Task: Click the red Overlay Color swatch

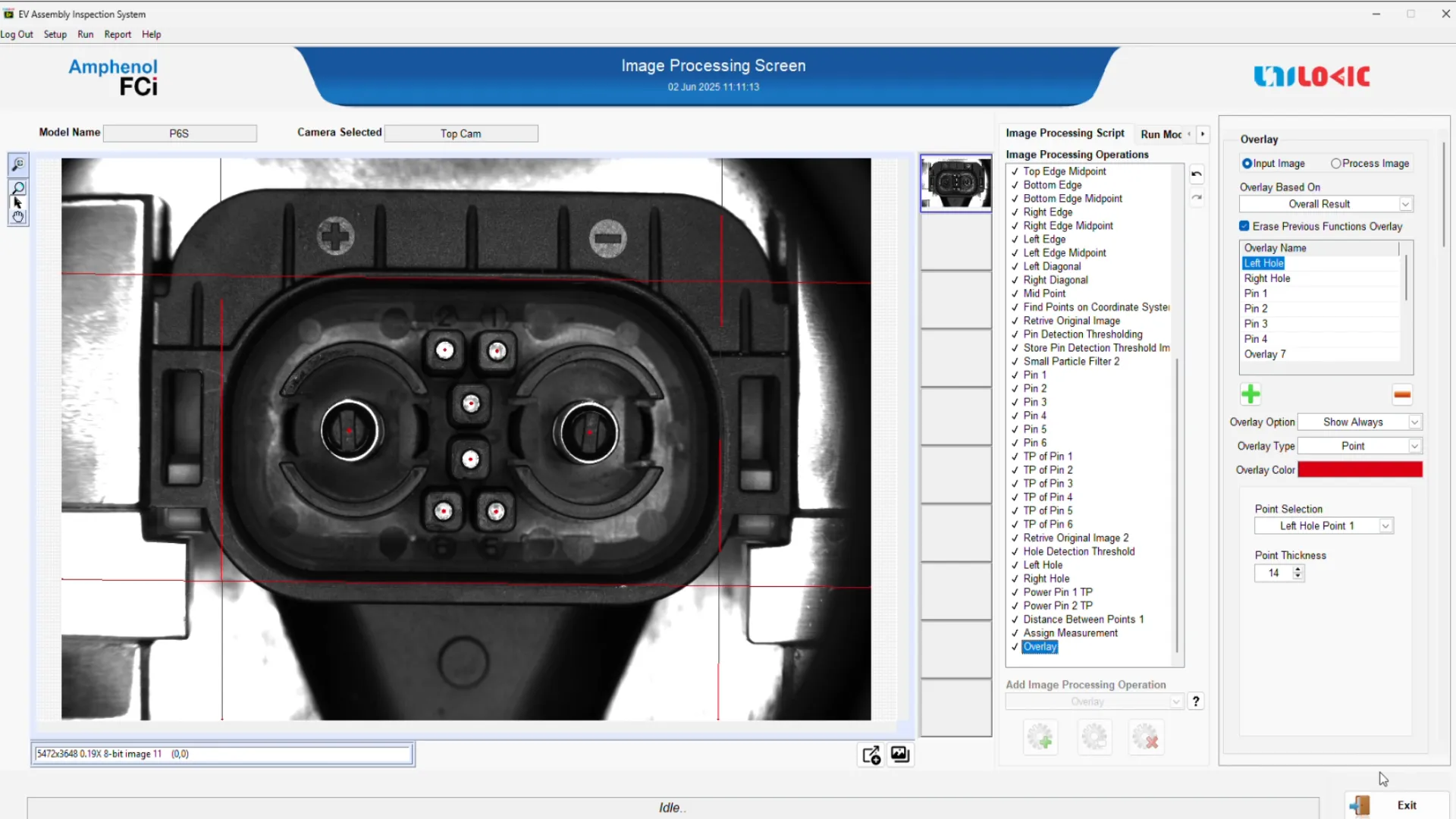Action: tap(1360, 469)
